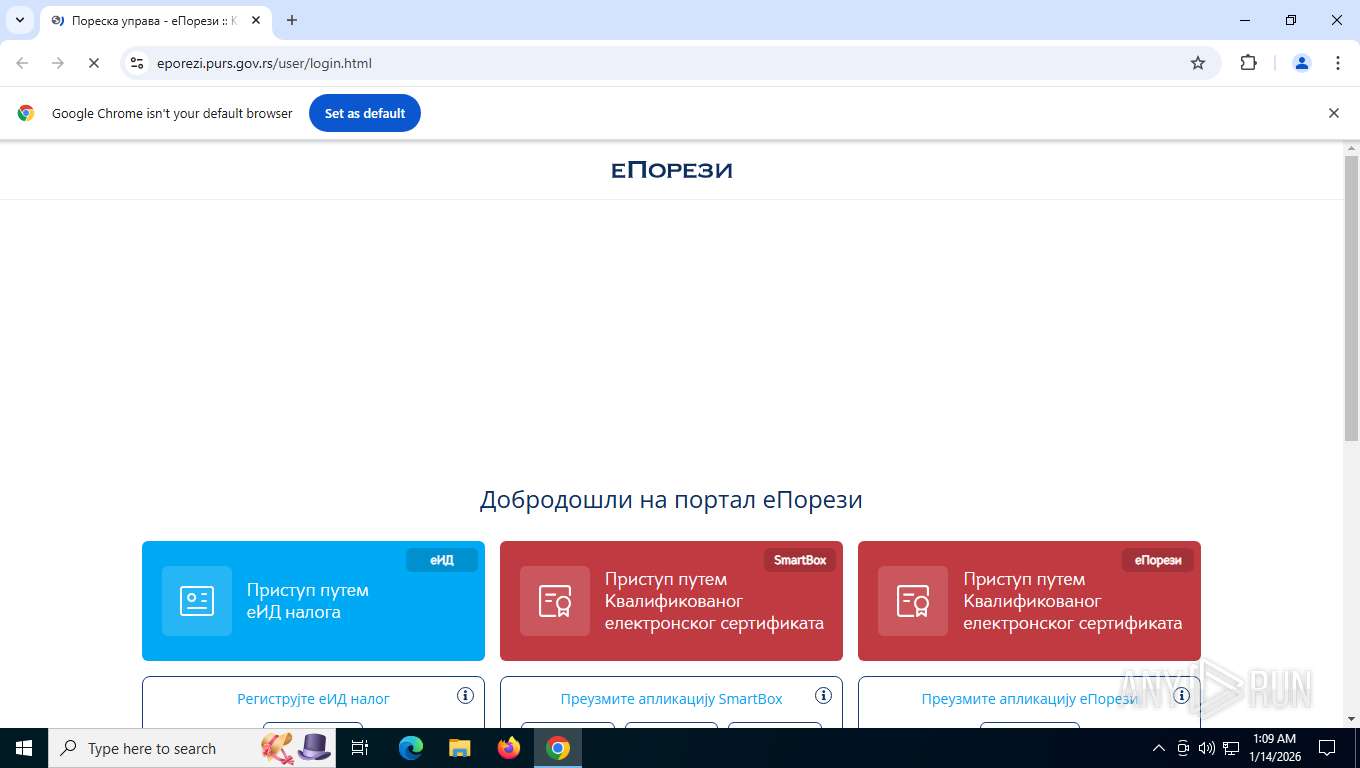Open info icon next to Преузмите апликацију SmartBox
Viewport: 1360px width, 768px height.
click(x=823, y=695)
